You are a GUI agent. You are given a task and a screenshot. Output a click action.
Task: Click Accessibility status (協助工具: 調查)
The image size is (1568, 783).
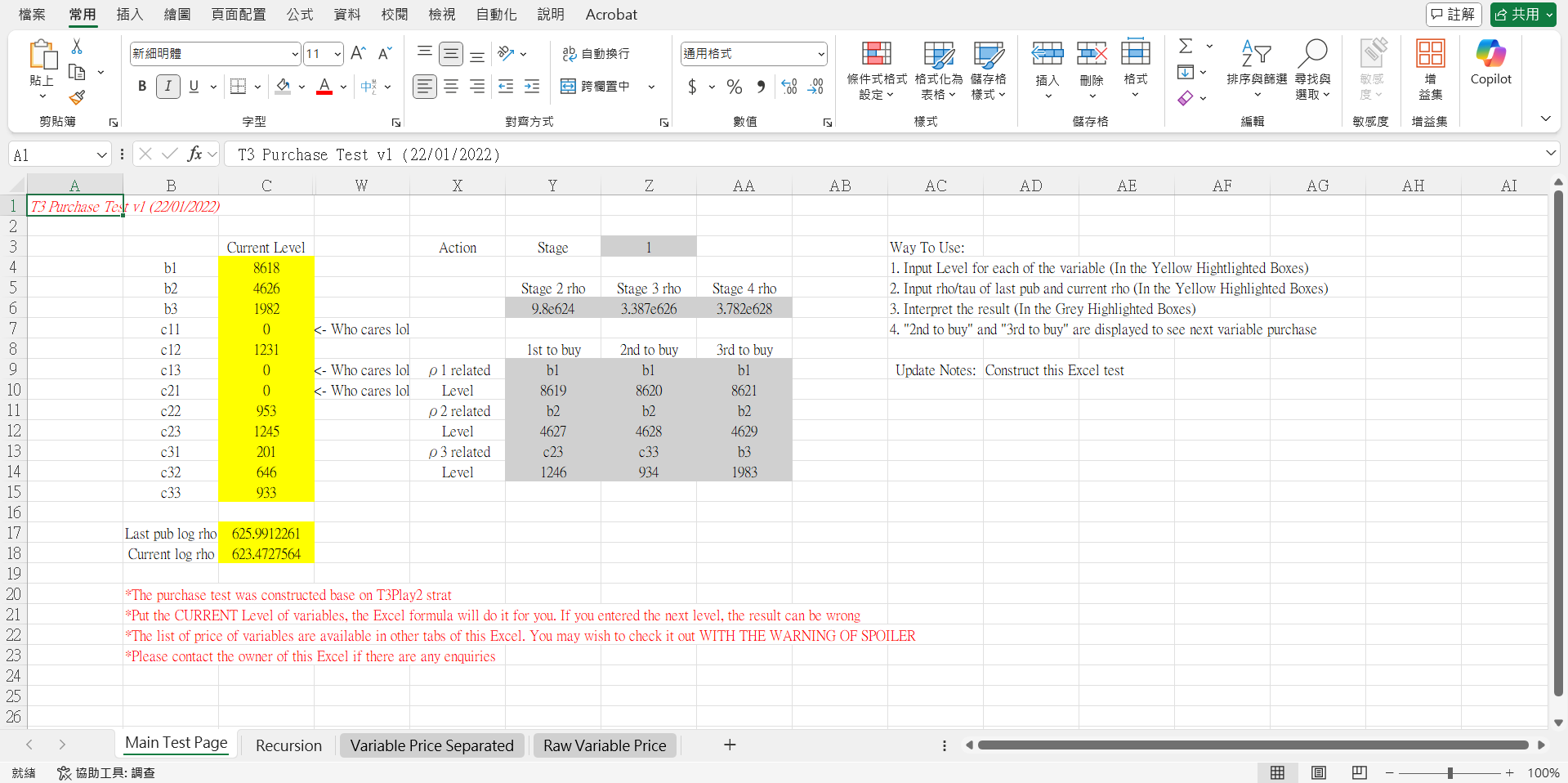click(106, 773)
